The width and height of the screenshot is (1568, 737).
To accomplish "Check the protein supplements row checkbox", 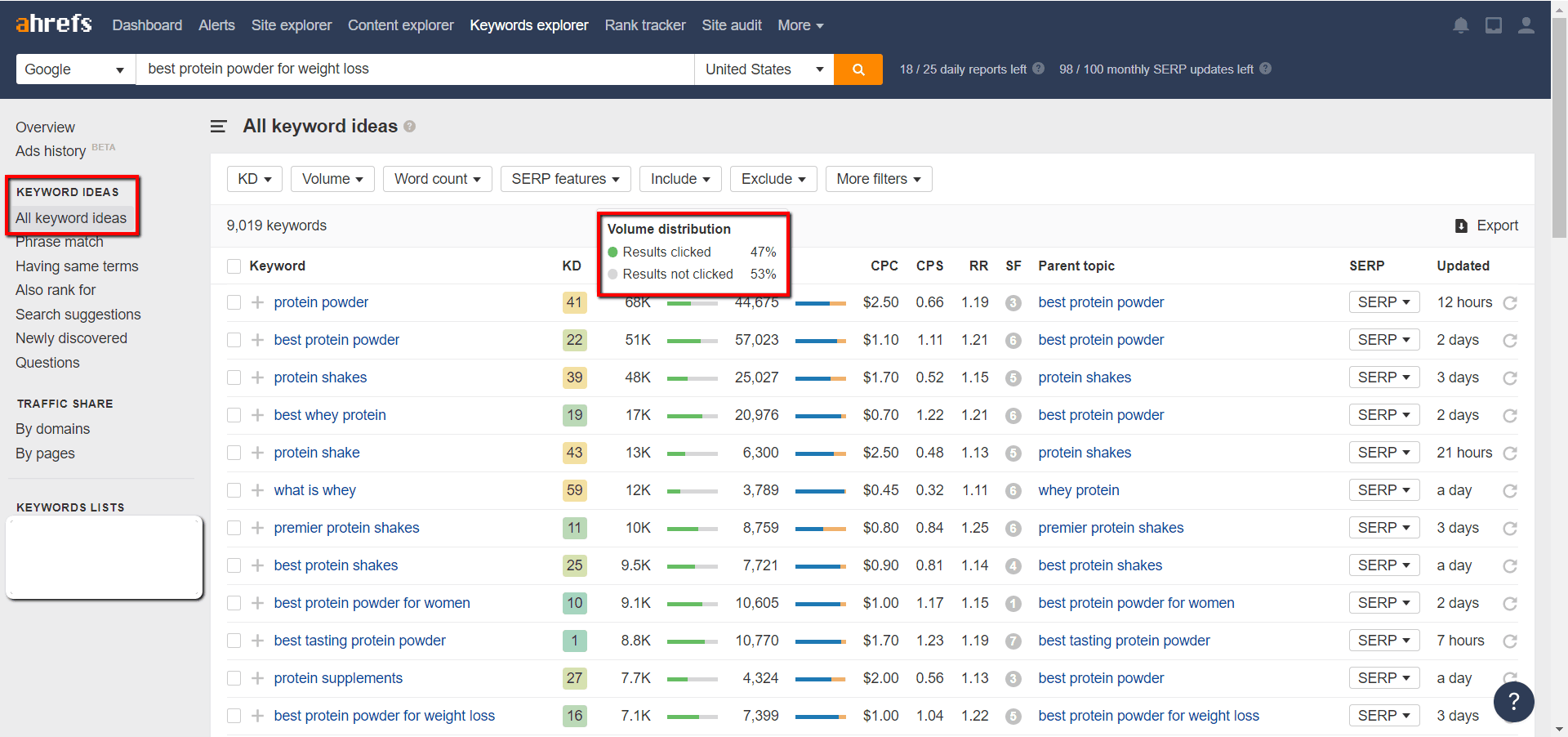I will click(234, 678).
